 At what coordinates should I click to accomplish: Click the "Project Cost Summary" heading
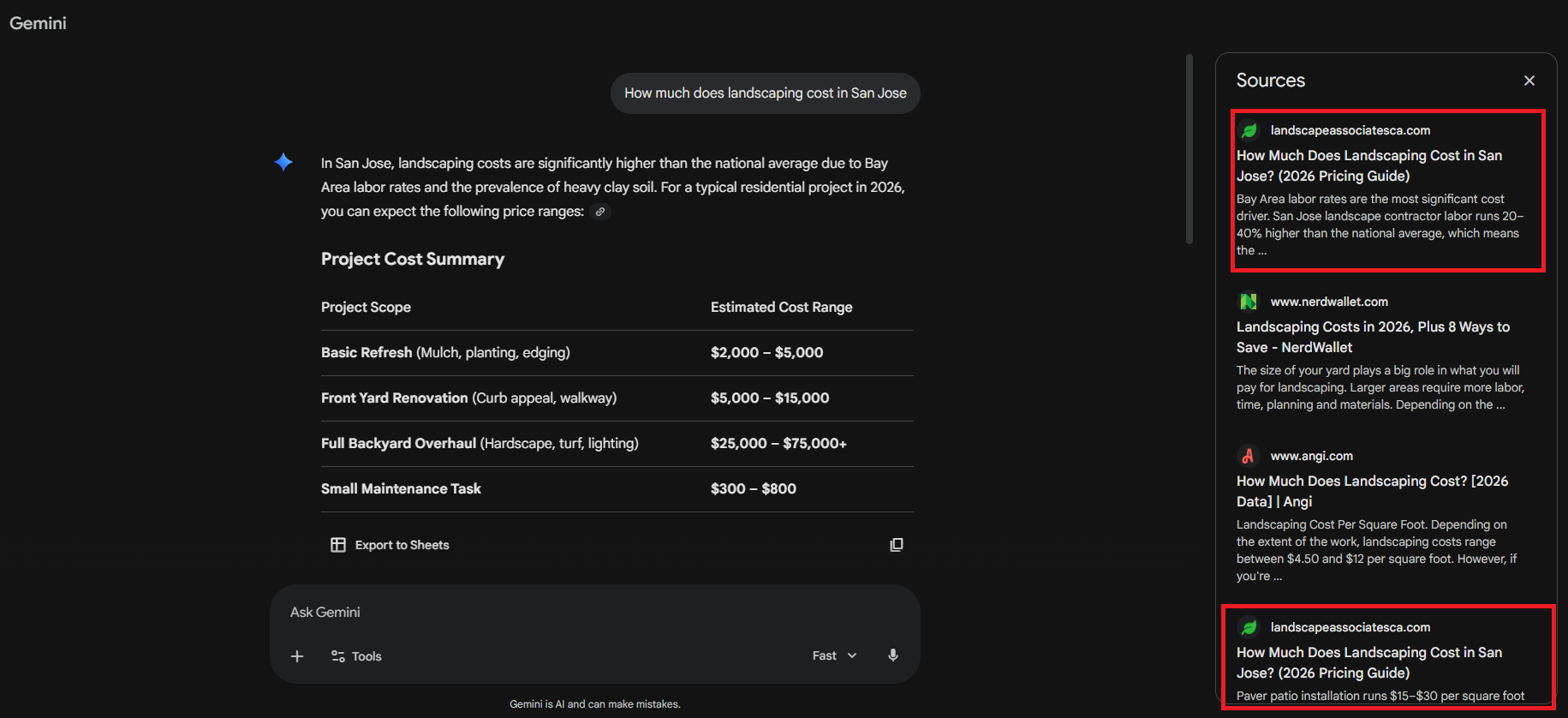tap(413, 259)
